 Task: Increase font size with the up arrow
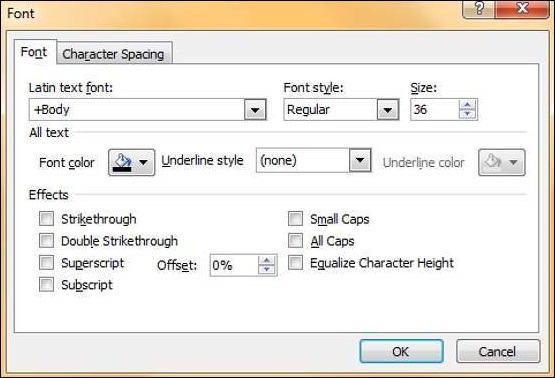pyautogui.click(x=468, y=105)
